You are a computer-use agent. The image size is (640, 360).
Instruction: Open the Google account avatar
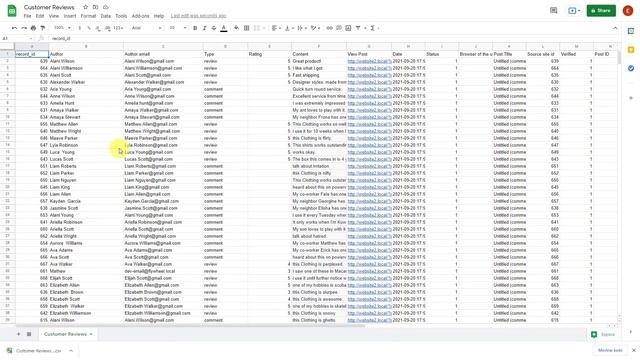click(628, 11)
